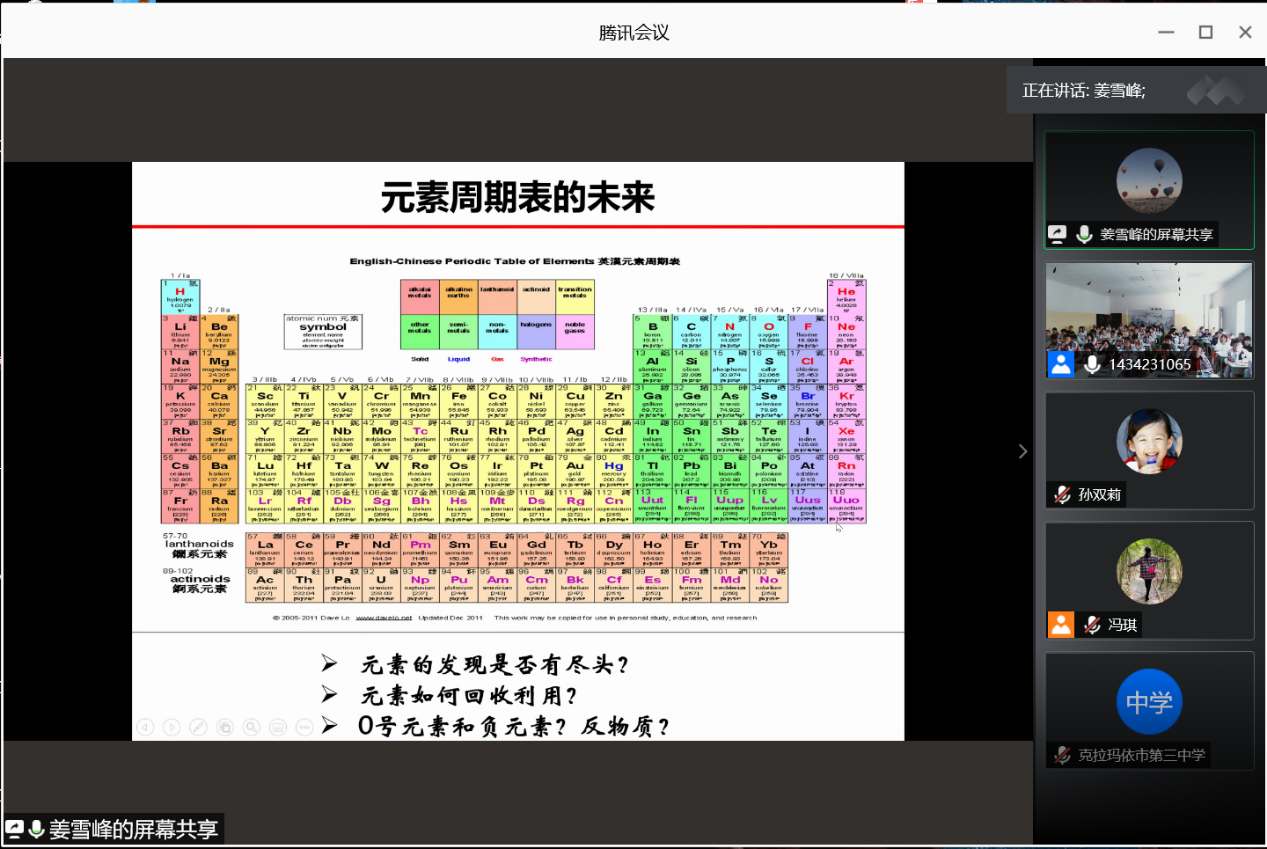Click the muted microphone icon for 孙双莉
The image size is (1267, 849).
coord(1062,495)
